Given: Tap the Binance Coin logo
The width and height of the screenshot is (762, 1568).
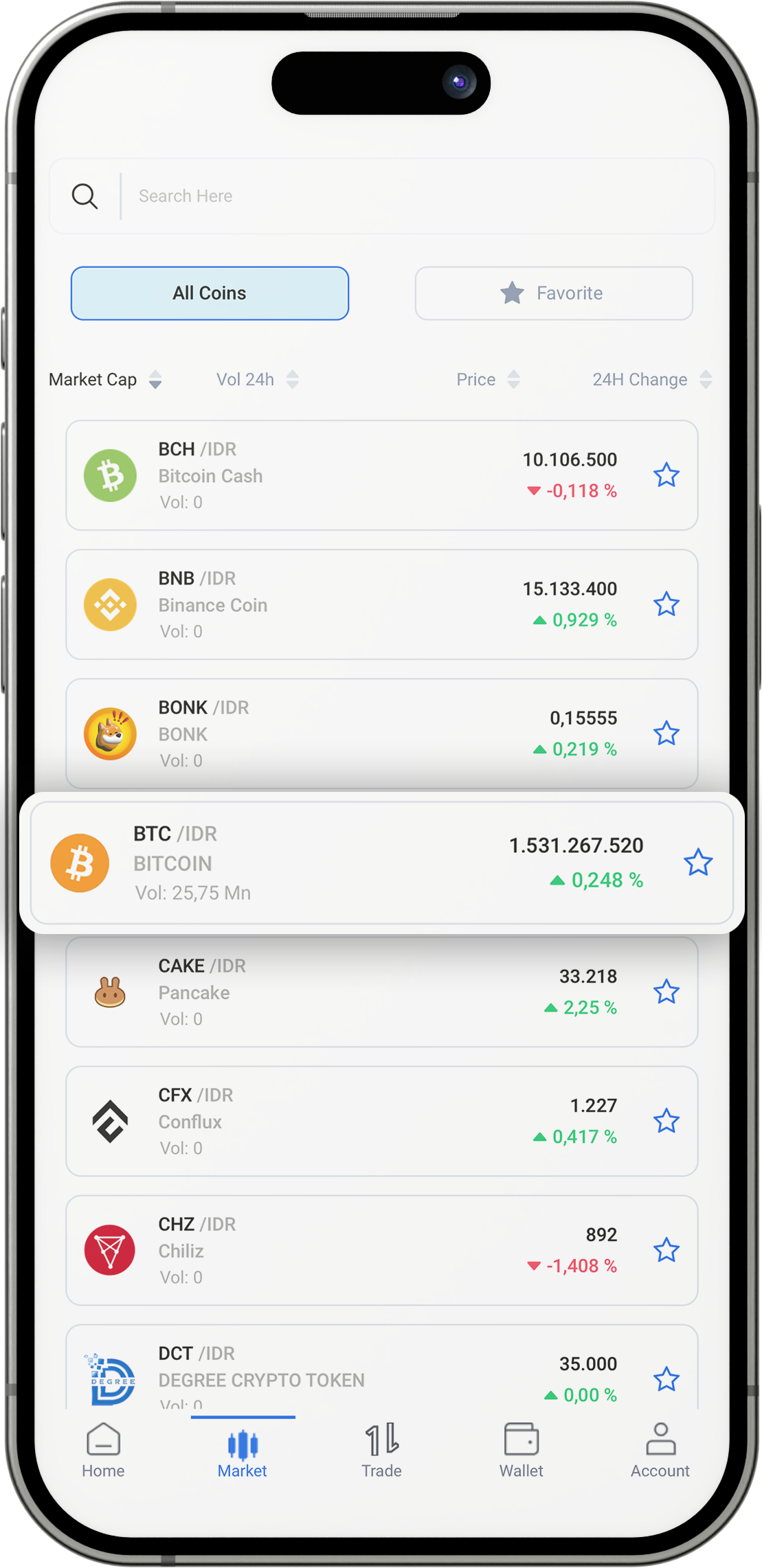Looking at the screenshot, I should coord(110,604).
